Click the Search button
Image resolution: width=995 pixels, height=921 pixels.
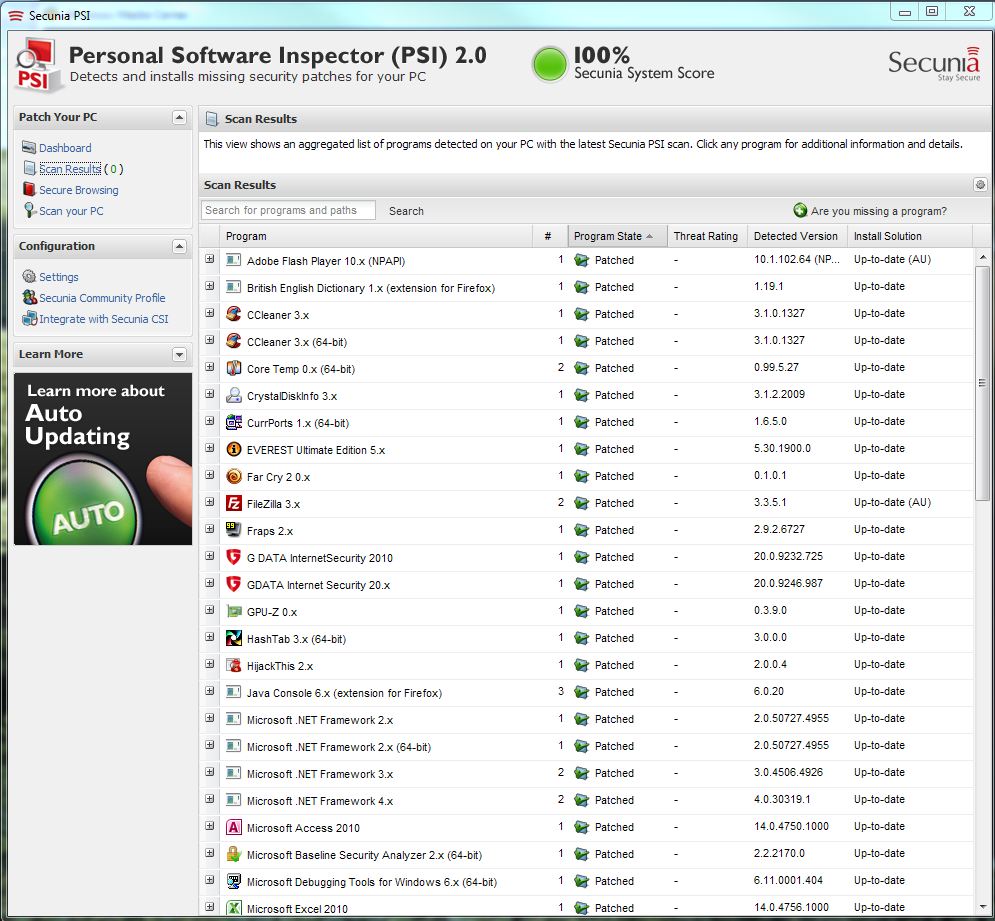(406, 211)
